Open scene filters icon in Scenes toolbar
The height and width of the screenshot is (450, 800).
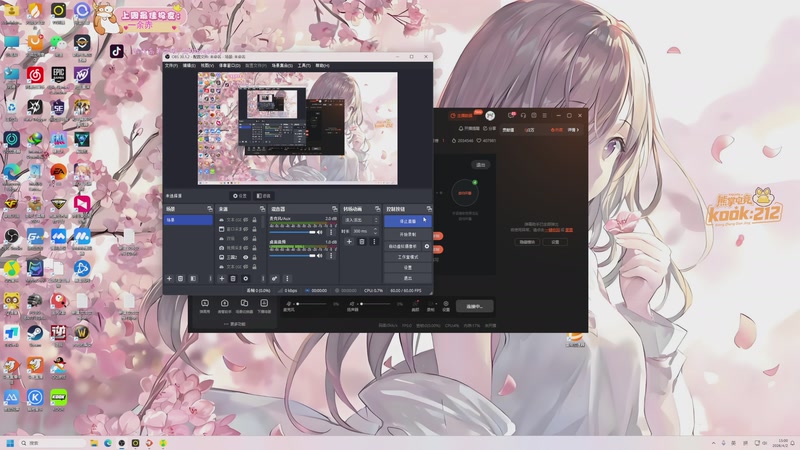tap(193, 279)
